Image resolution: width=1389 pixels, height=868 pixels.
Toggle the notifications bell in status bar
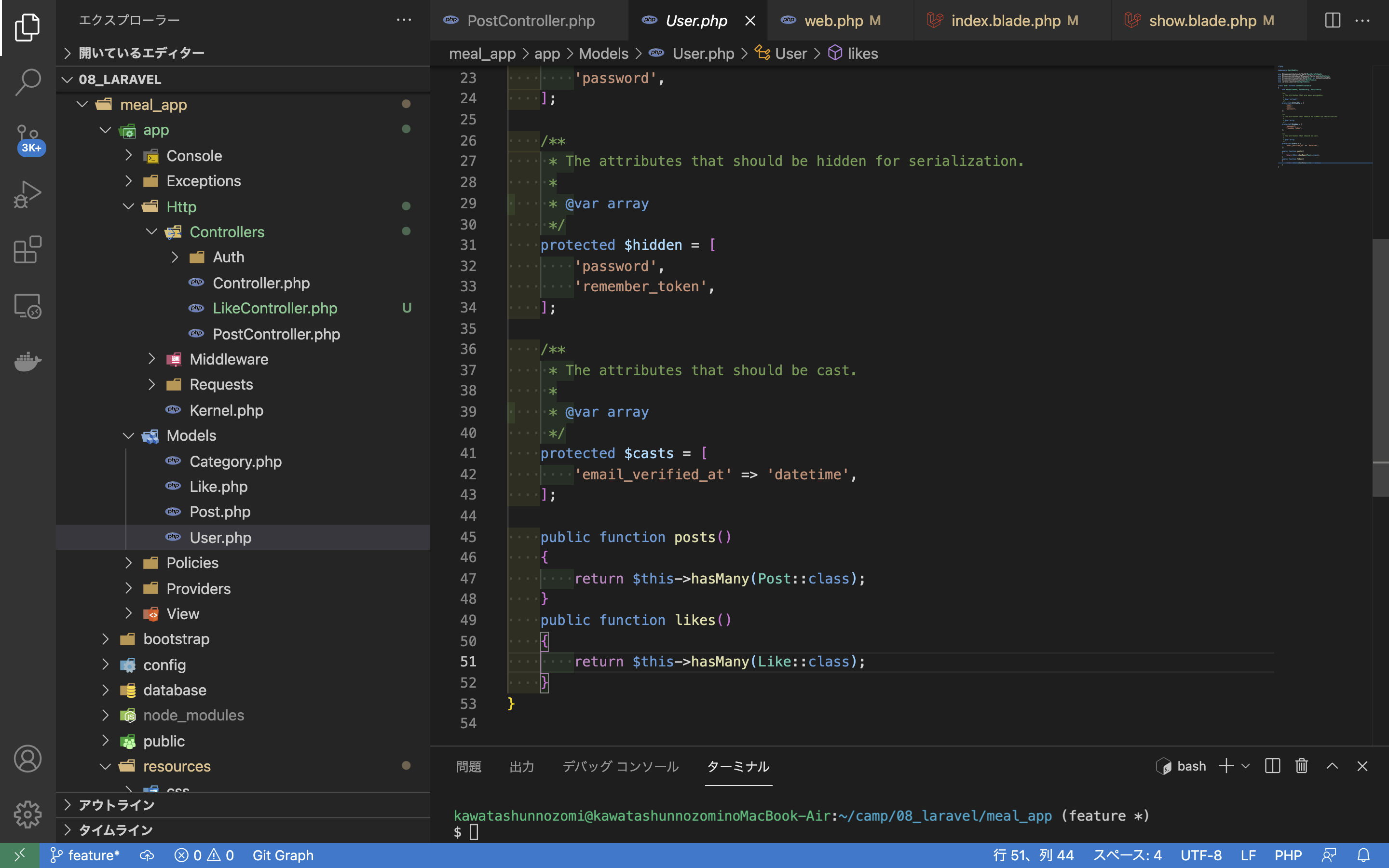1363,855
